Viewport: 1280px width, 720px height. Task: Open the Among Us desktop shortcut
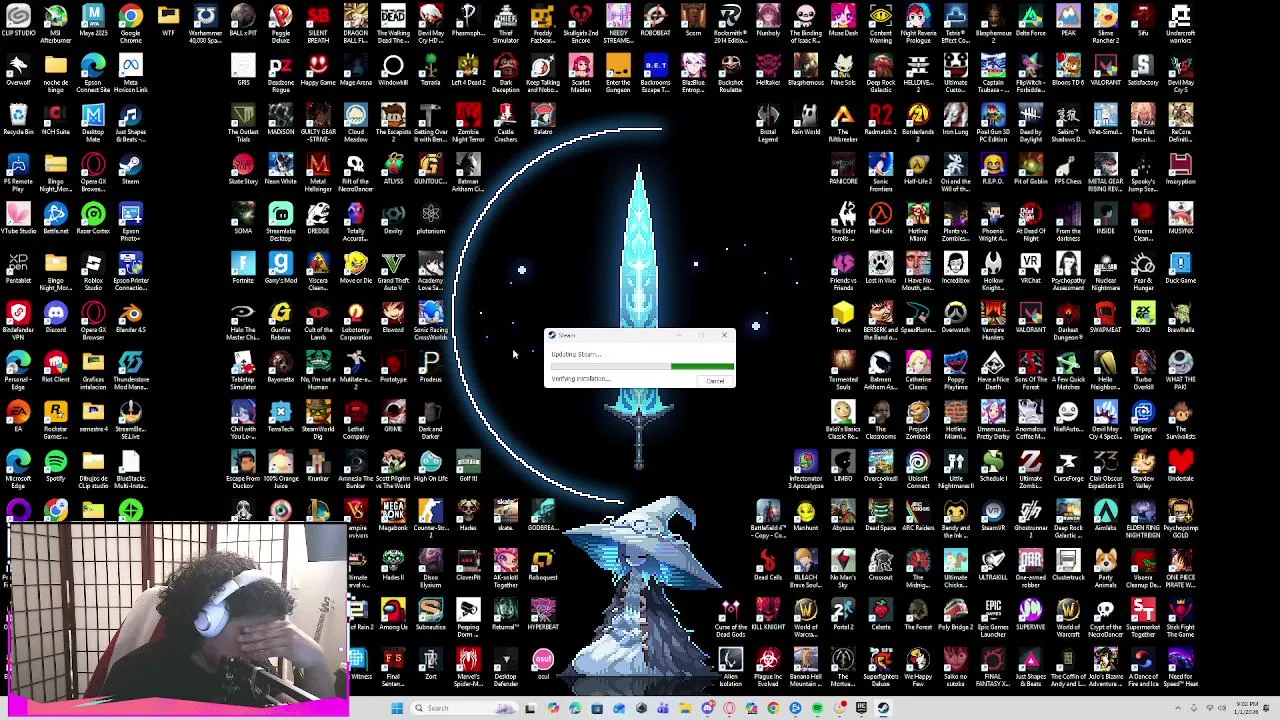click(393, 615)
